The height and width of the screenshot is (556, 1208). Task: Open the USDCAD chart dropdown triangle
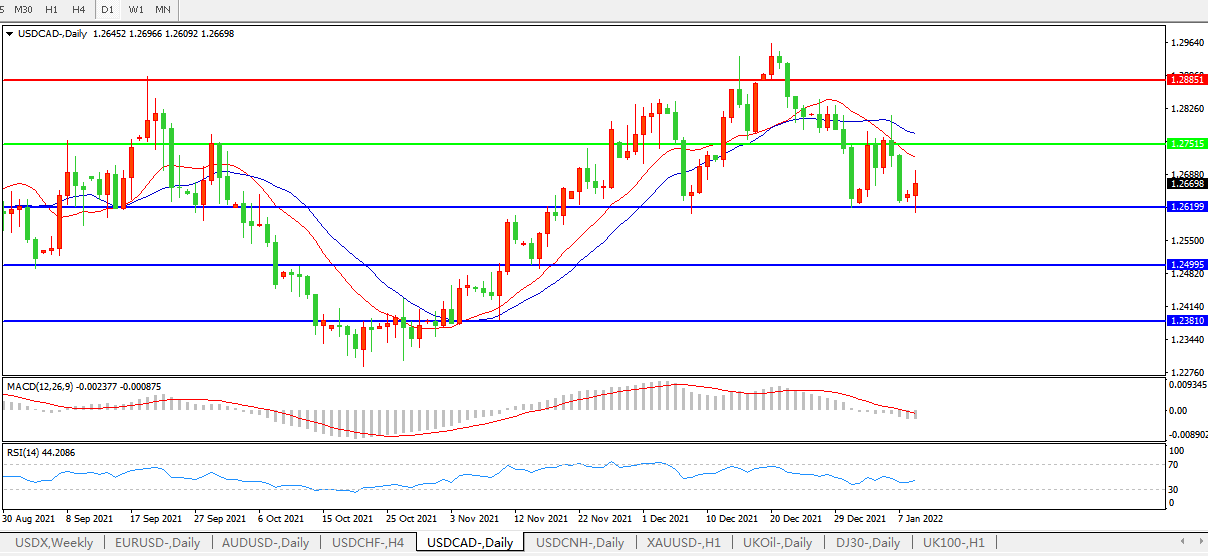point(10,33)
